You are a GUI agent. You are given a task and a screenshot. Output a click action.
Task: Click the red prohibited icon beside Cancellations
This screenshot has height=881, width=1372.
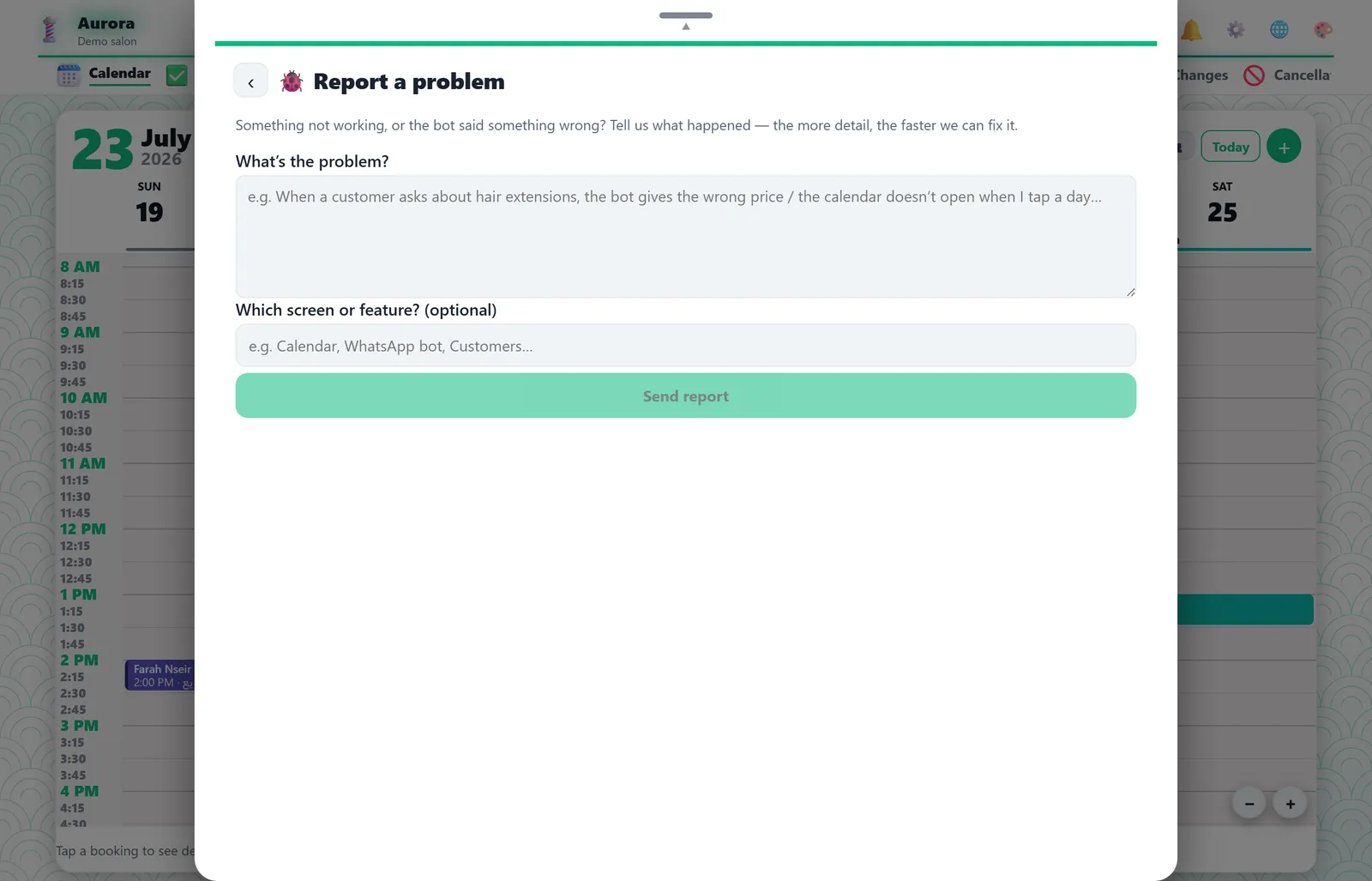pos(1254,75)
